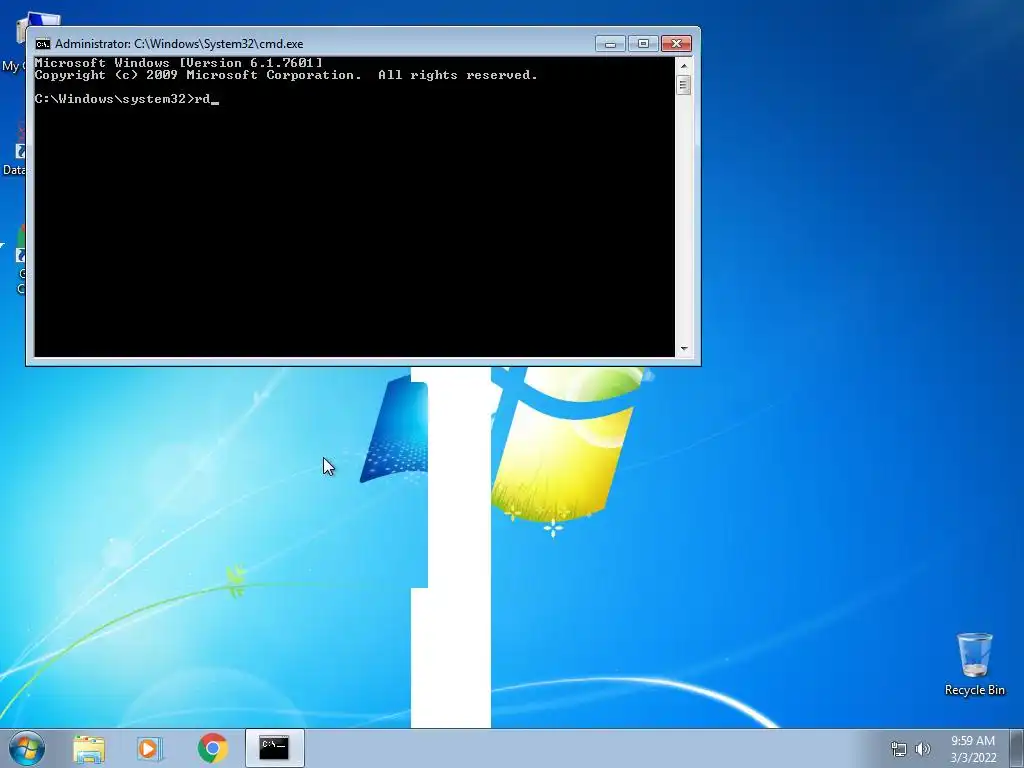The height and width of the screenshot is (768, 1024).
Task: Click the C:\Windows\system32>rd prompt line
Action: click(127, 99)
